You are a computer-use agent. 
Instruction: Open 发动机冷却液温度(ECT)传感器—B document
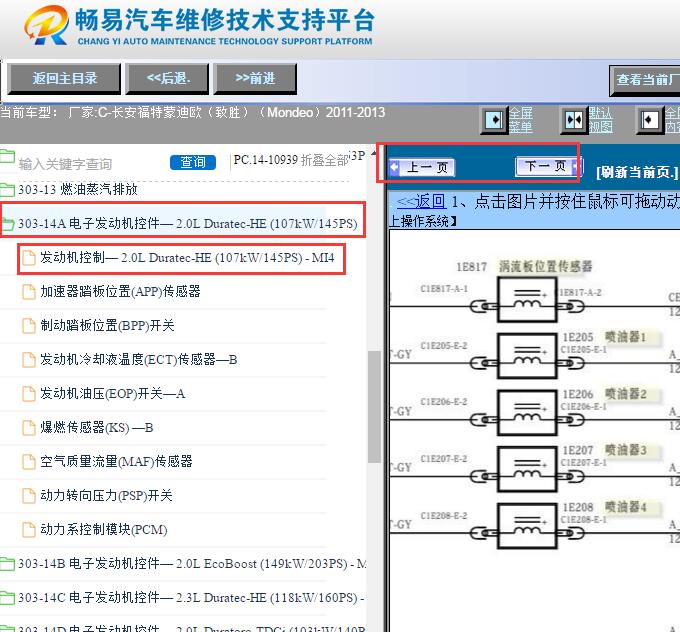[138, 360]
